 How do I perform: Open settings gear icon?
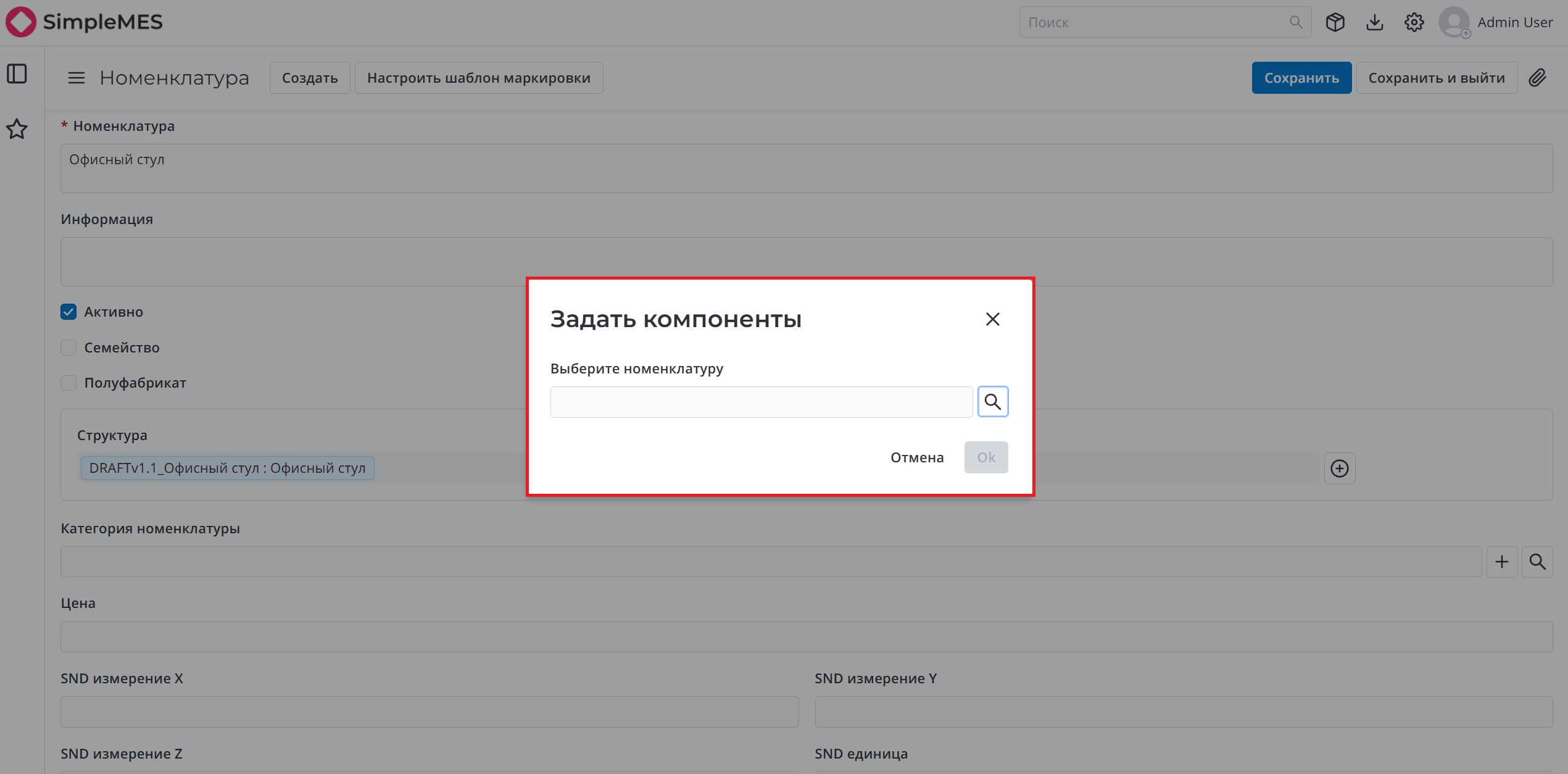(1414, 22)
